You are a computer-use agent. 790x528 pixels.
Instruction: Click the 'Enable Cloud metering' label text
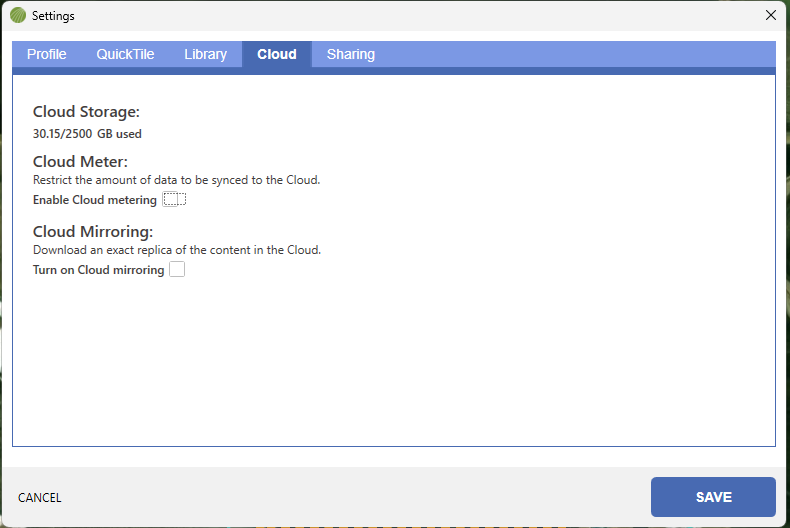click(95, 200)
